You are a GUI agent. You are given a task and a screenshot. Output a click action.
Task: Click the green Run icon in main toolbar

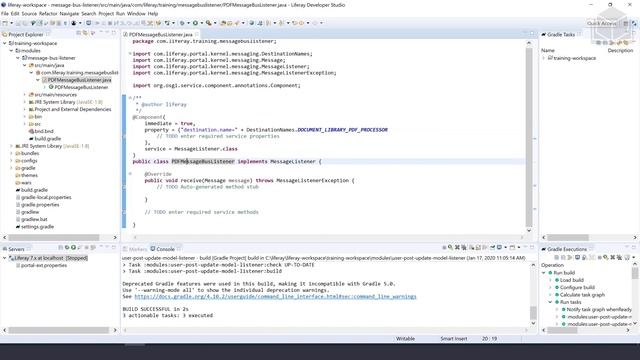pos(195,23)
